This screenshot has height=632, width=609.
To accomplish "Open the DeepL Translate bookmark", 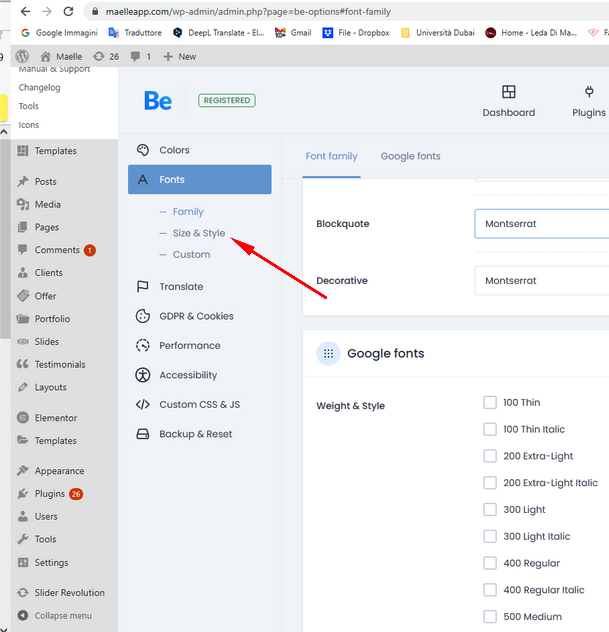I will point(219,33).
